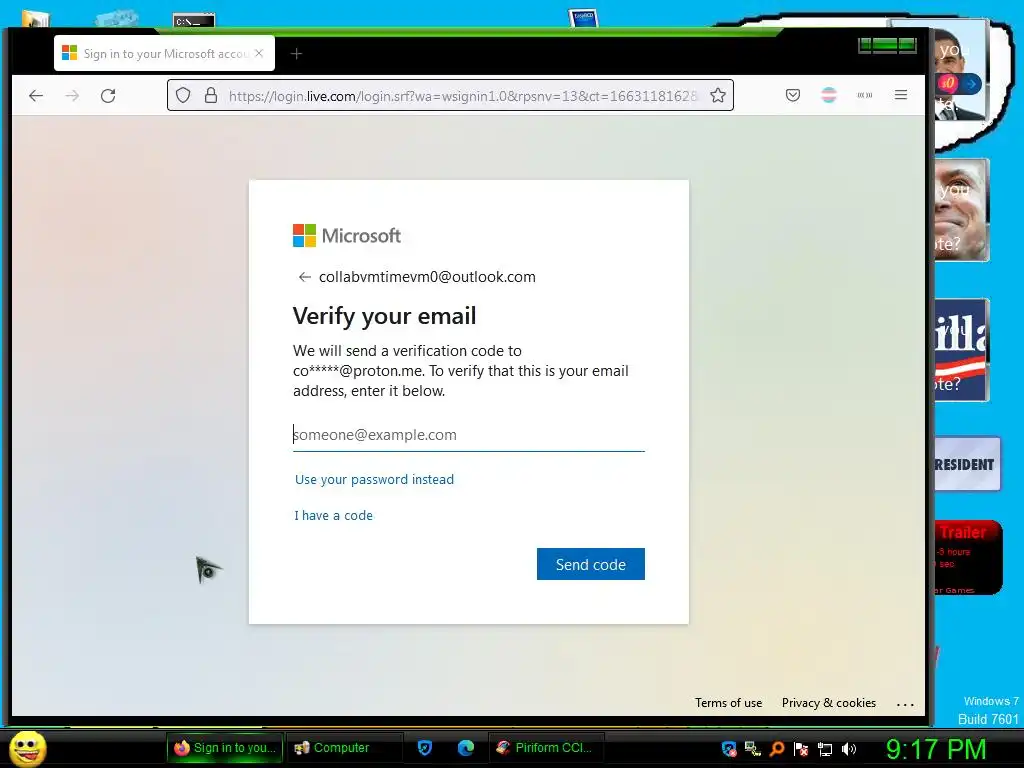Go back arrow beside collabvmtimevm0 email
This screenshot has height=768, width=1024.
coord(304,277)
